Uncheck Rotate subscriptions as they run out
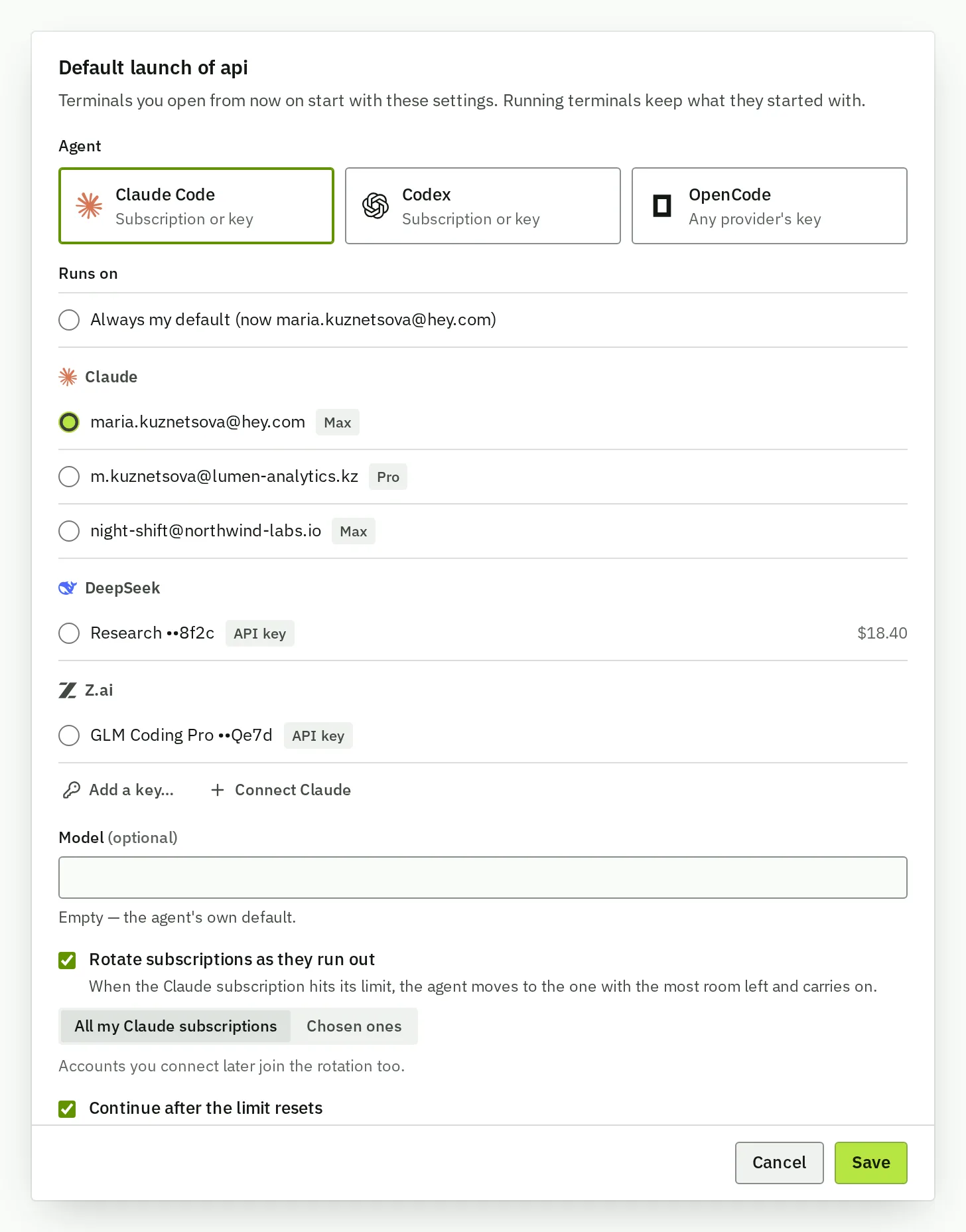966x1232 pixels. point(67,960)
